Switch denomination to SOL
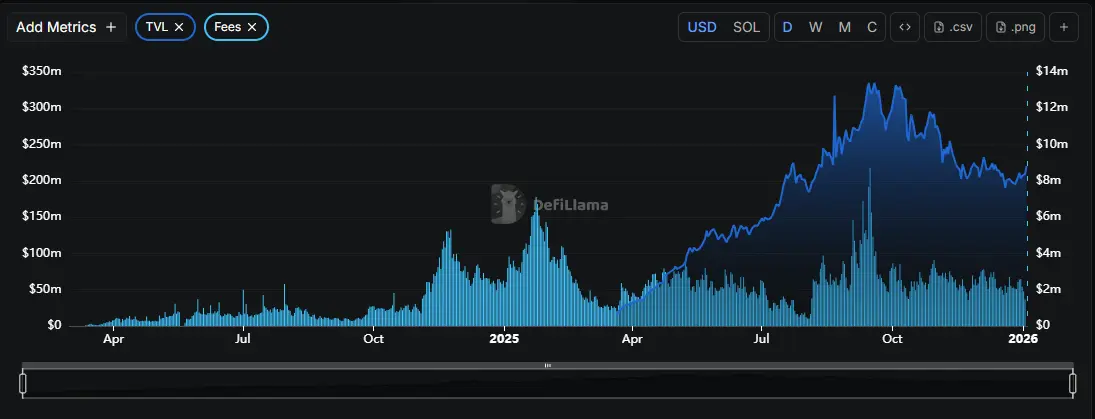The image size is (1095, 419). pos(746,27)
